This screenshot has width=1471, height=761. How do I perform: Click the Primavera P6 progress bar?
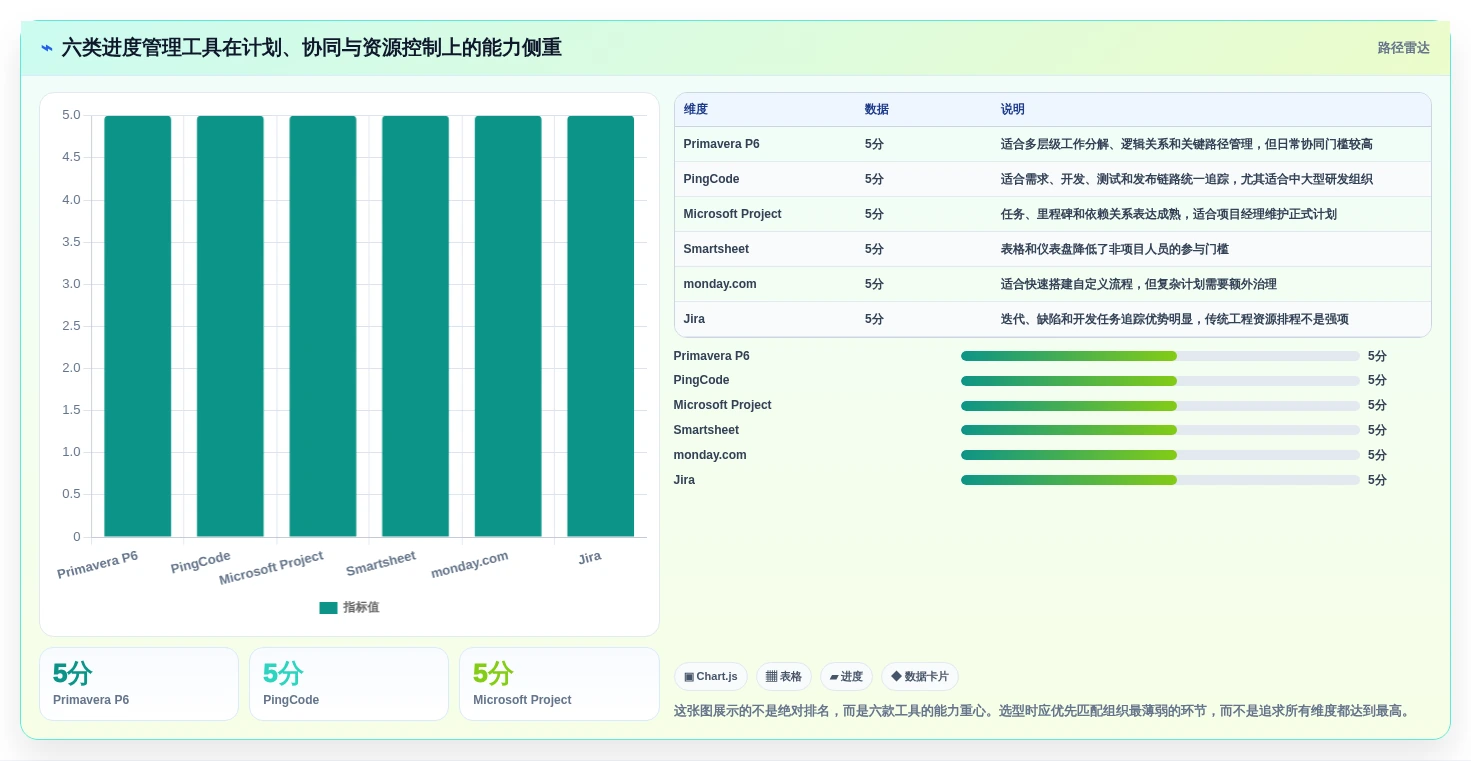[x=1160, y=356]
